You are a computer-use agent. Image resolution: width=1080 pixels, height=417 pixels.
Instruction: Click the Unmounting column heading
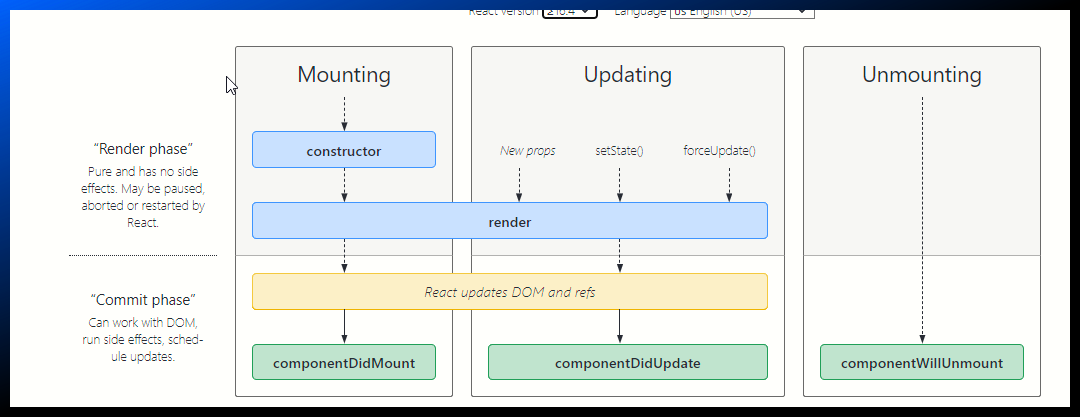(x=921, y=75)
